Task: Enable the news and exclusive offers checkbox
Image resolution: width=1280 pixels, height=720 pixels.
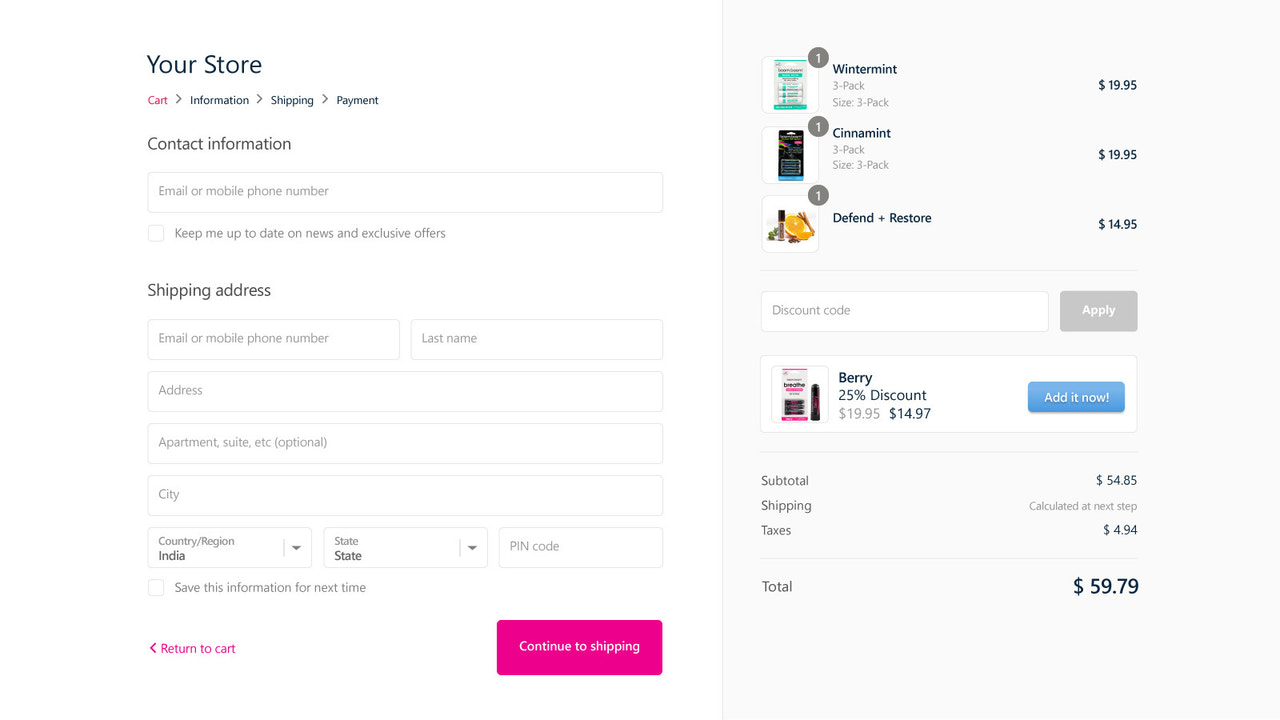Action: (156, 233)
